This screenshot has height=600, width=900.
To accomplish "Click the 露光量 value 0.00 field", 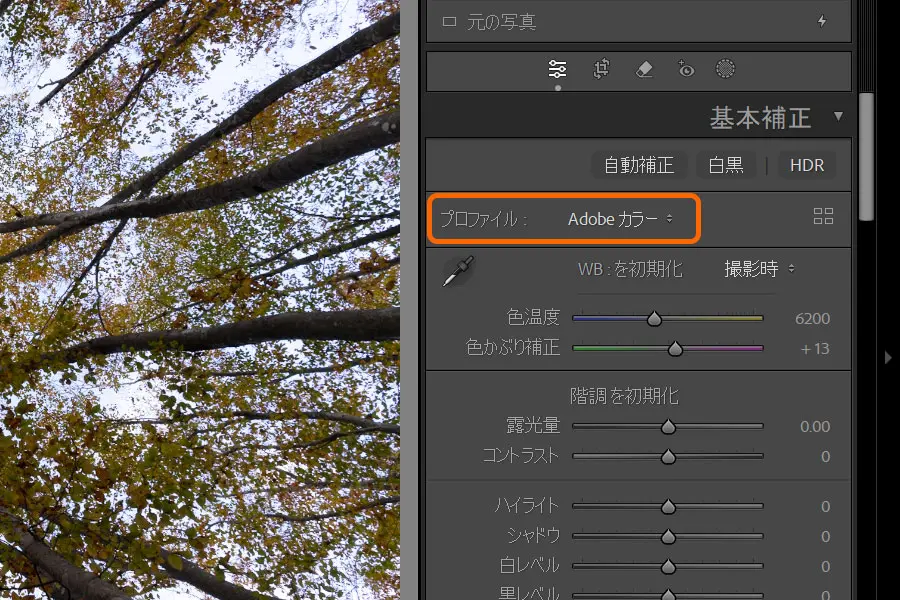I will (815, 427).
